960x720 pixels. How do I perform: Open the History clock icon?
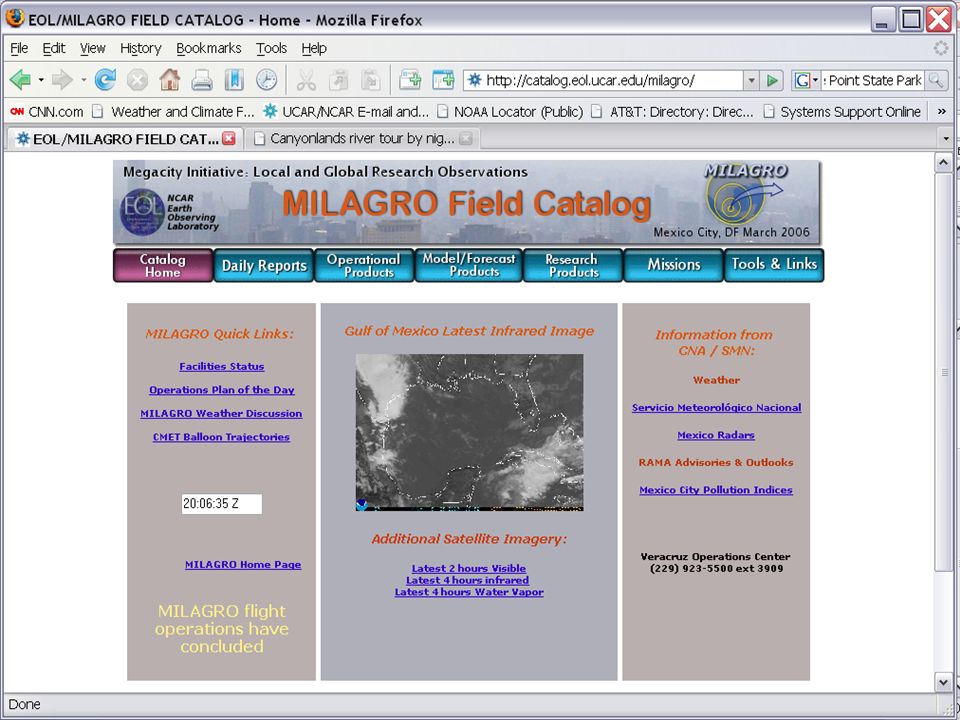pyautogui.click(x=266, y=80)
